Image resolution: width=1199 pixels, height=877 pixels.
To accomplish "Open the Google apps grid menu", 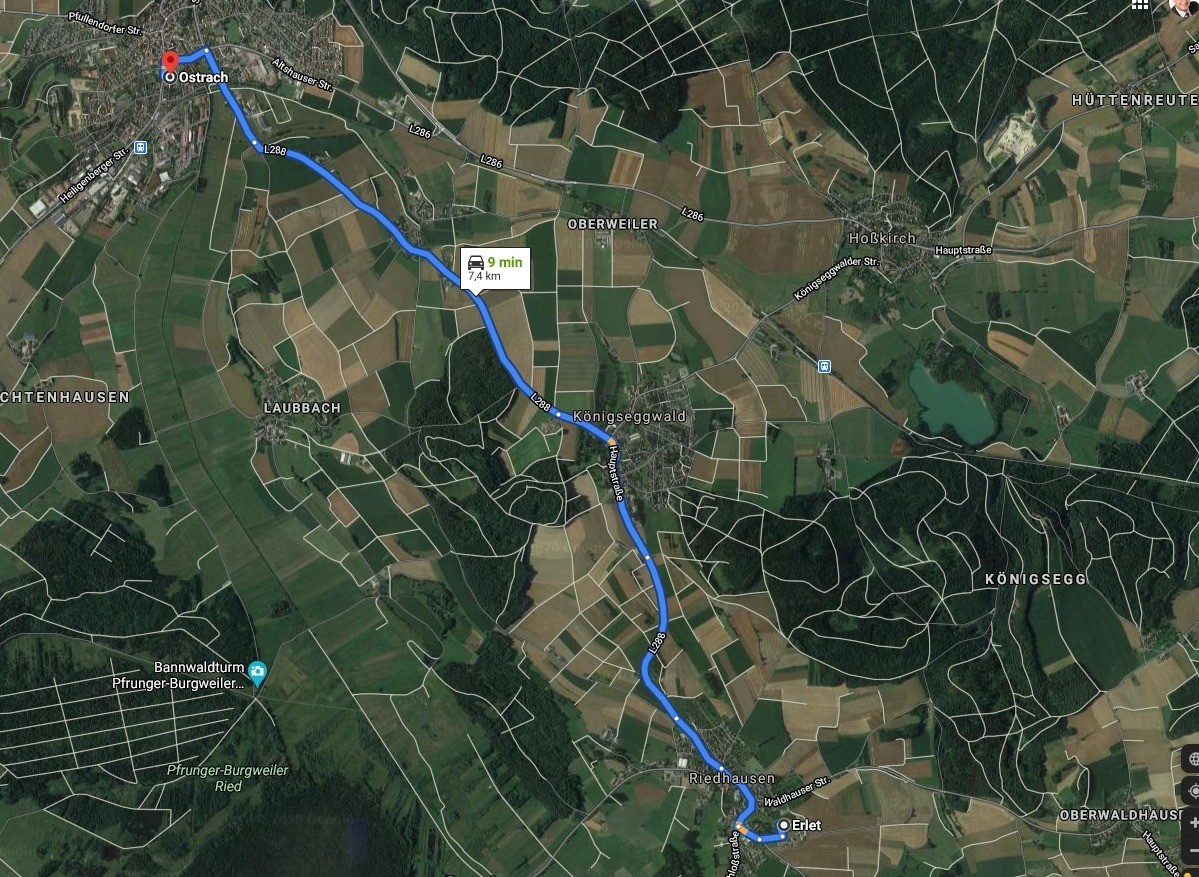I will point(1139,4).
